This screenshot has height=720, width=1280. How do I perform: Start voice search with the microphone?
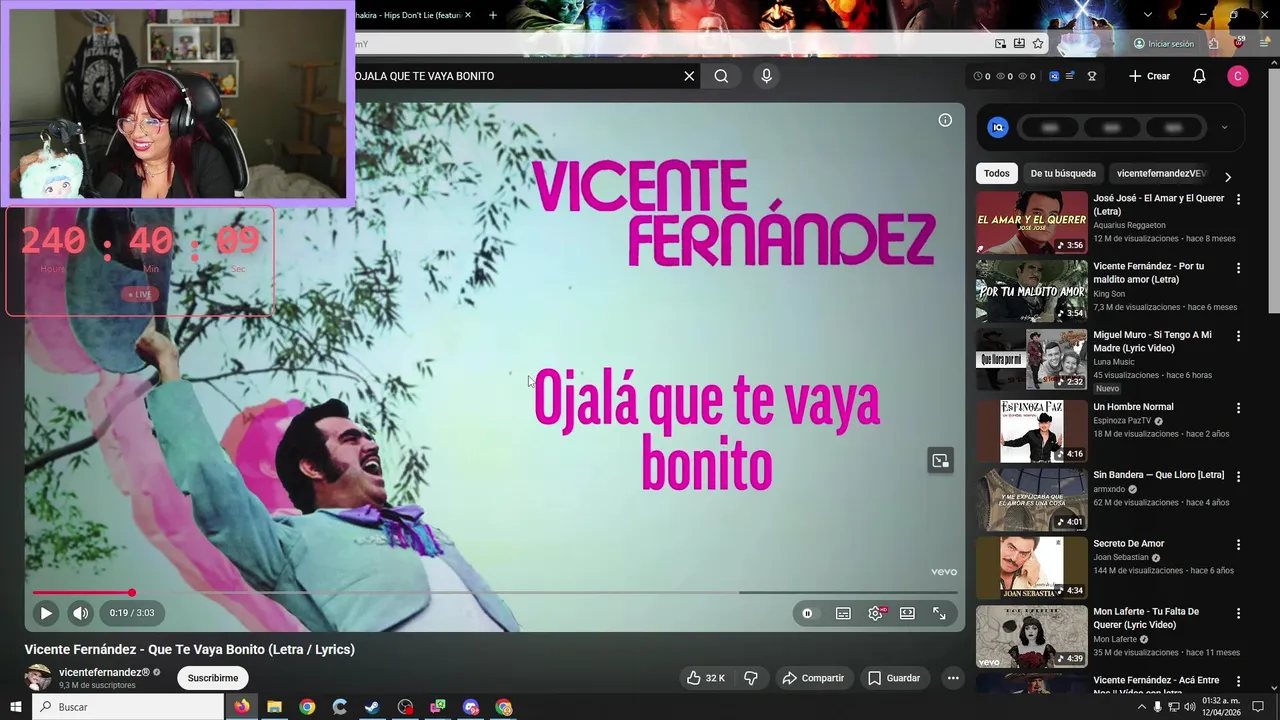point(766,76)
